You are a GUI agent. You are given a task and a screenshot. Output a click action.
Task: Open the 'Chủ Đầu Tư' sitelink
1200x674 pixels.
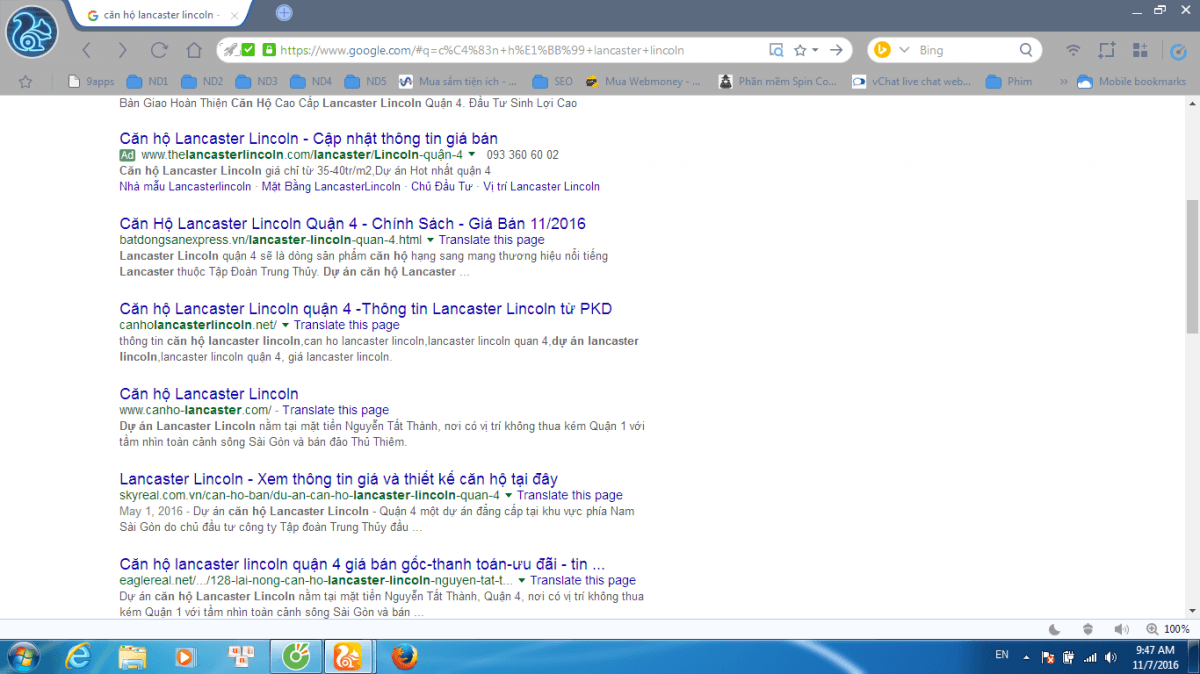[442, 186]
